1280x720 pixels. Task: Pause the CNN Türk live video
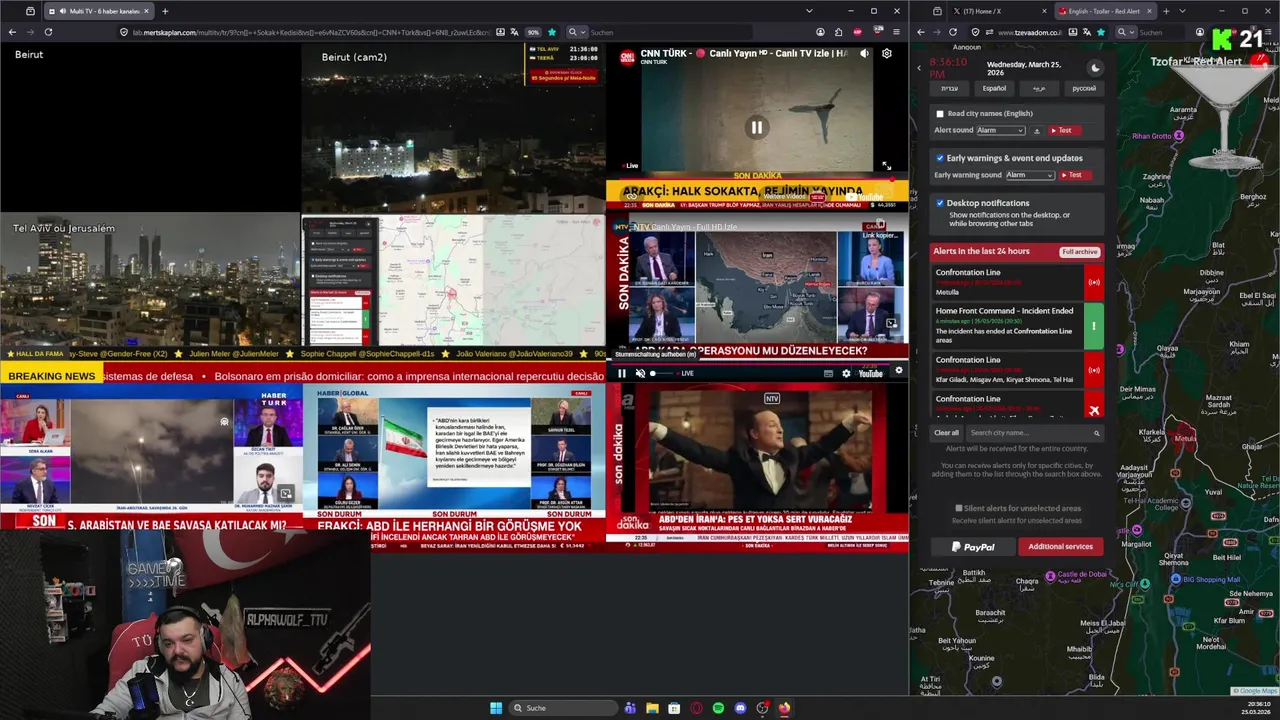pyautogui.click(x=756, y=127)
